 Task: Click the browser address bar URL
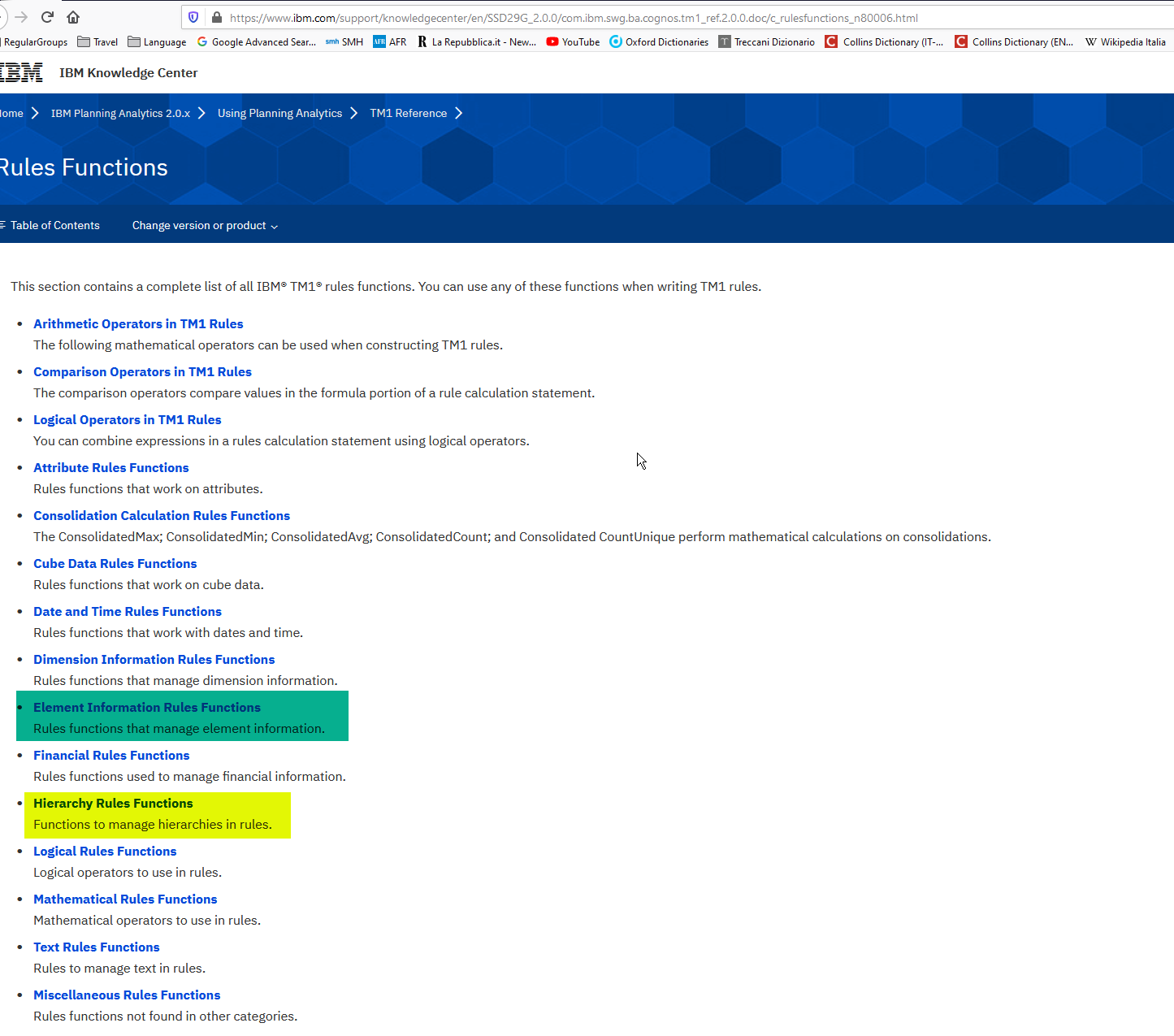point(574,17)
